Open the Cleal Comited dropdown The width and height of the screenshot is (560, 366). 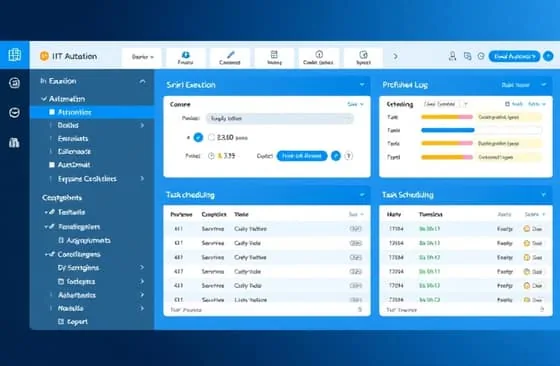point(445,104)
